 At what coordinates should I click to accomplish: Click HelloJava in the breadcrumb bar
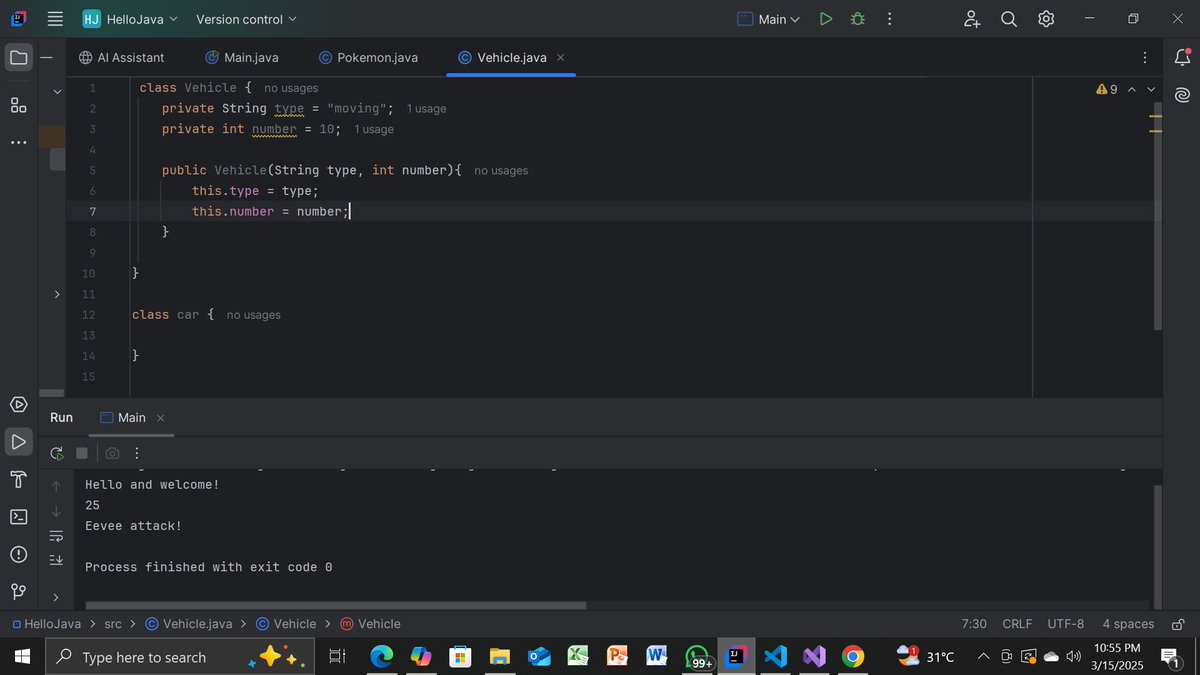pos(46,624)
